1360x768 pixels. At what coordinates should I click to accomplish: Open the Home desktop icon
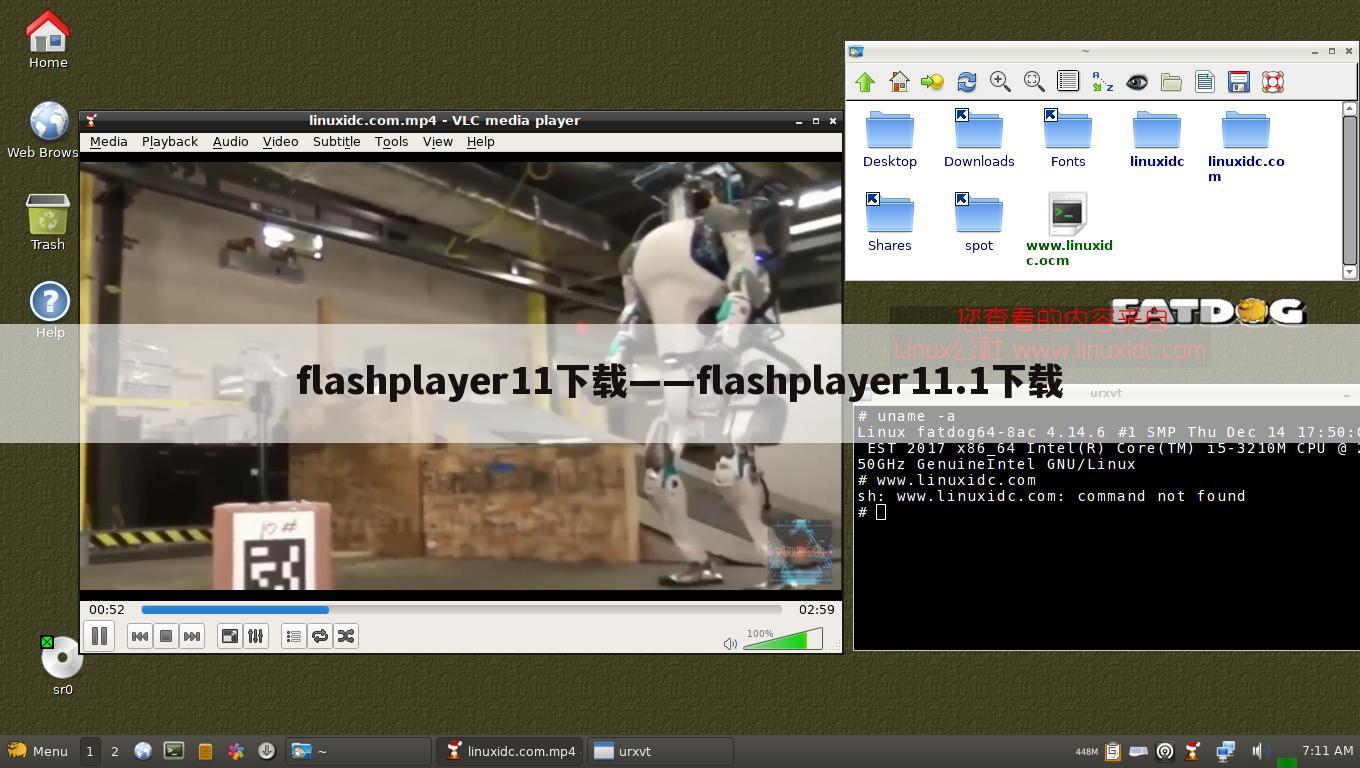[x=47, y=40]
